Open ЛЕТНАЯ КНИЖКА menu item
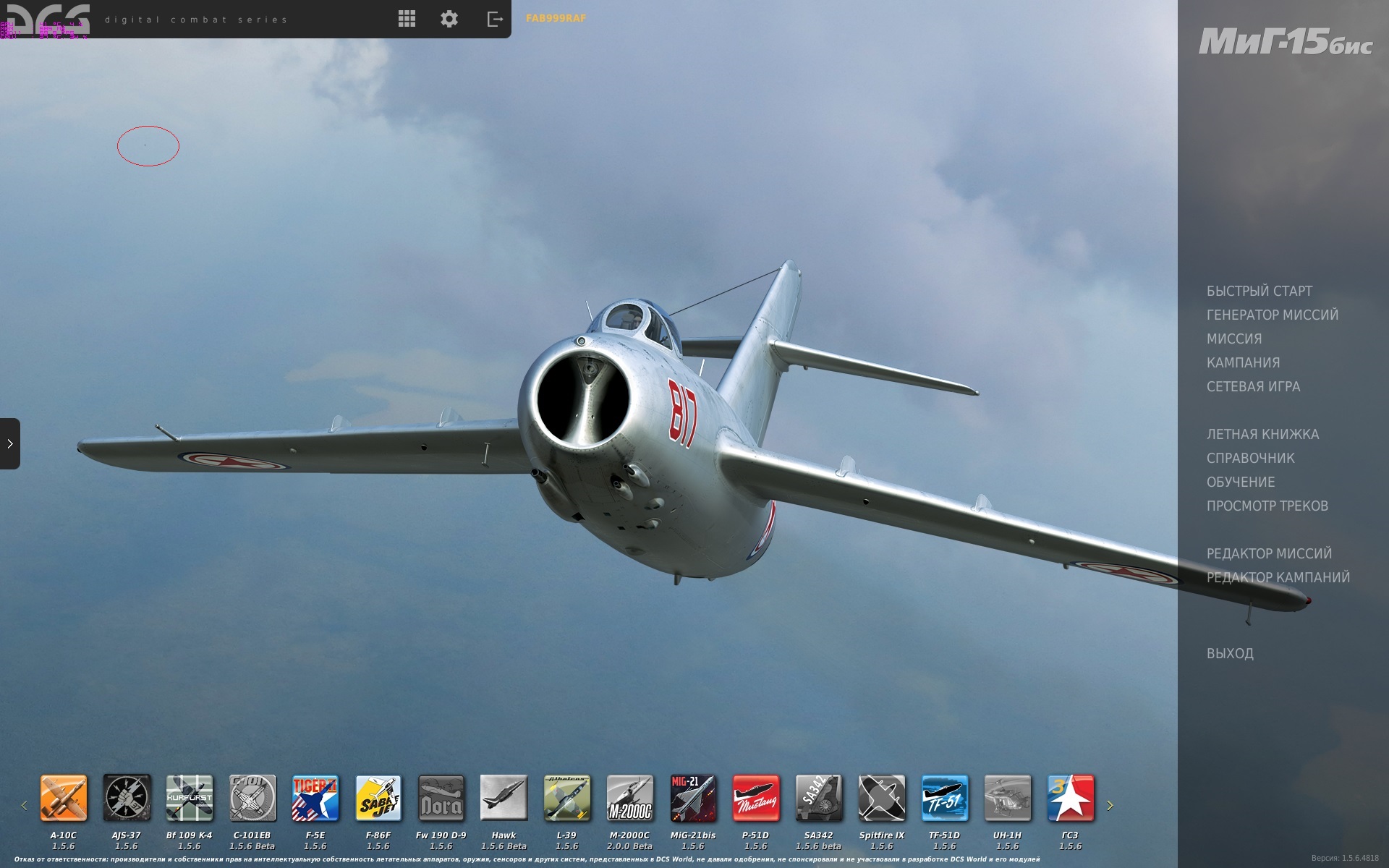This screenshot has height=868, width=1389. [x=1262, y=434]
